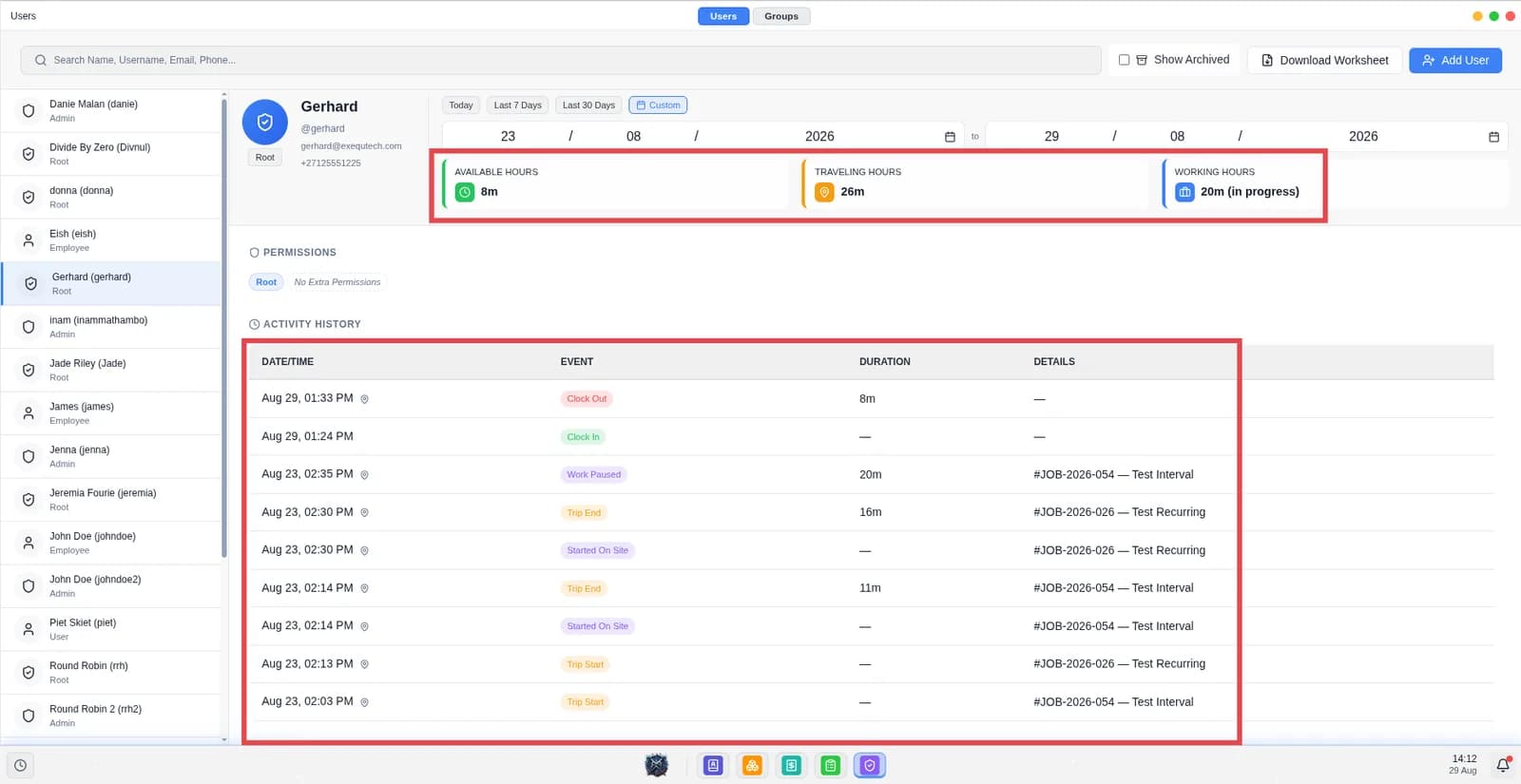Click the search magnifier icon

(41, 60)
